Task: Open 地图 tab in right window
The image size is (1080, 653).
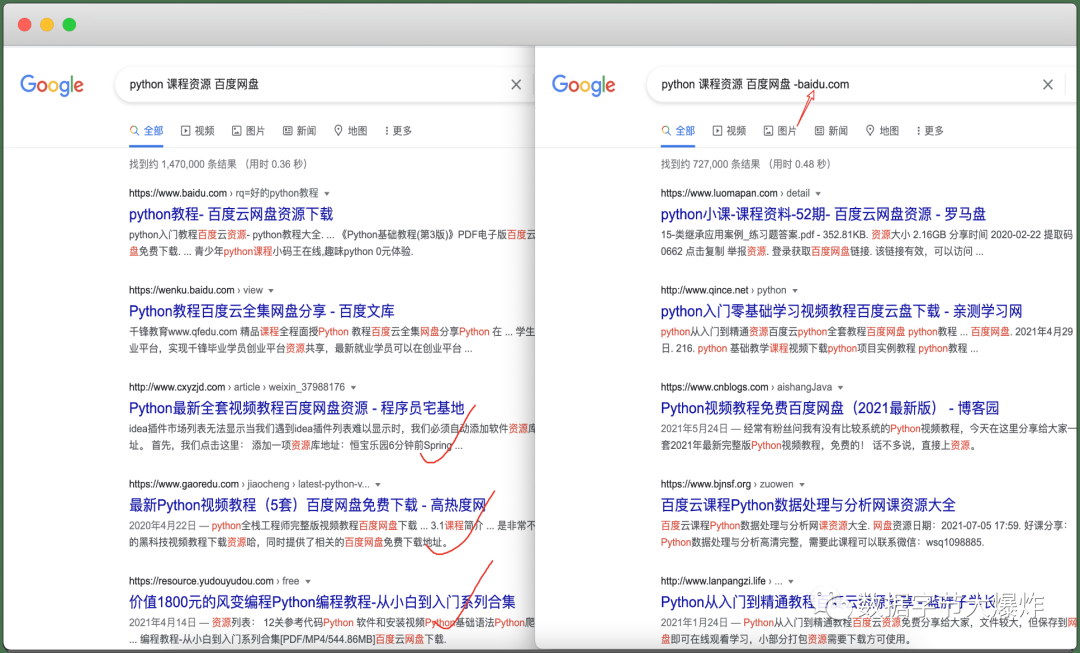Action: (882, 131)
